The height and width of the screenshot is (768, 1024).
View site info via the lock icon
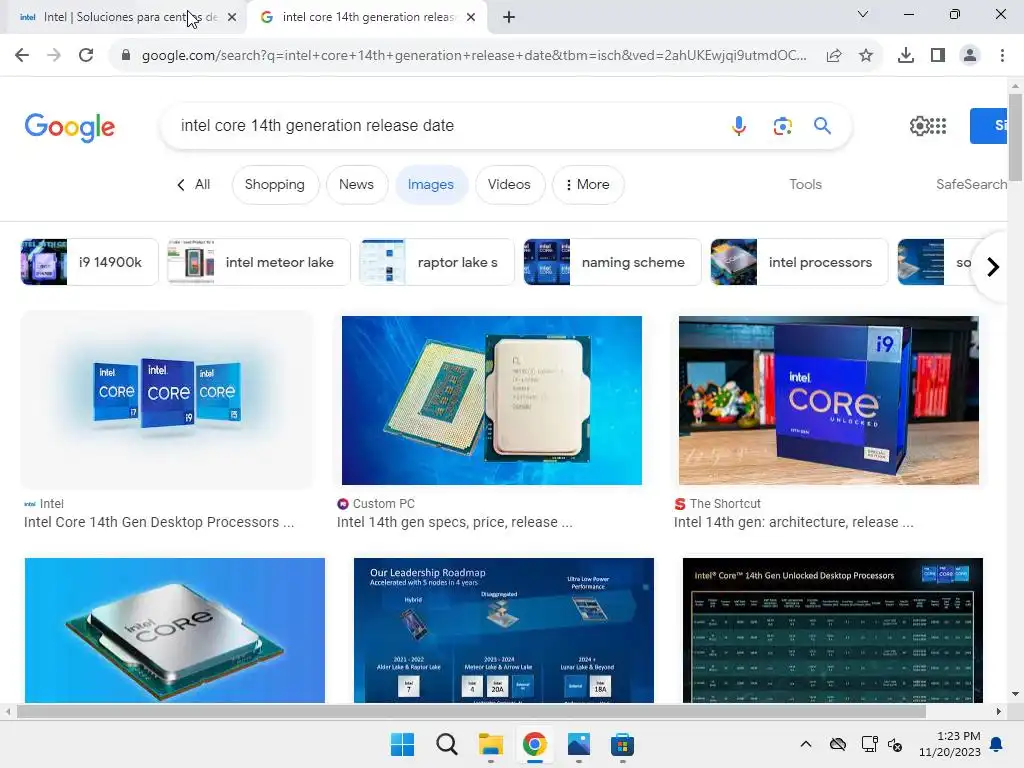point(126,56)
